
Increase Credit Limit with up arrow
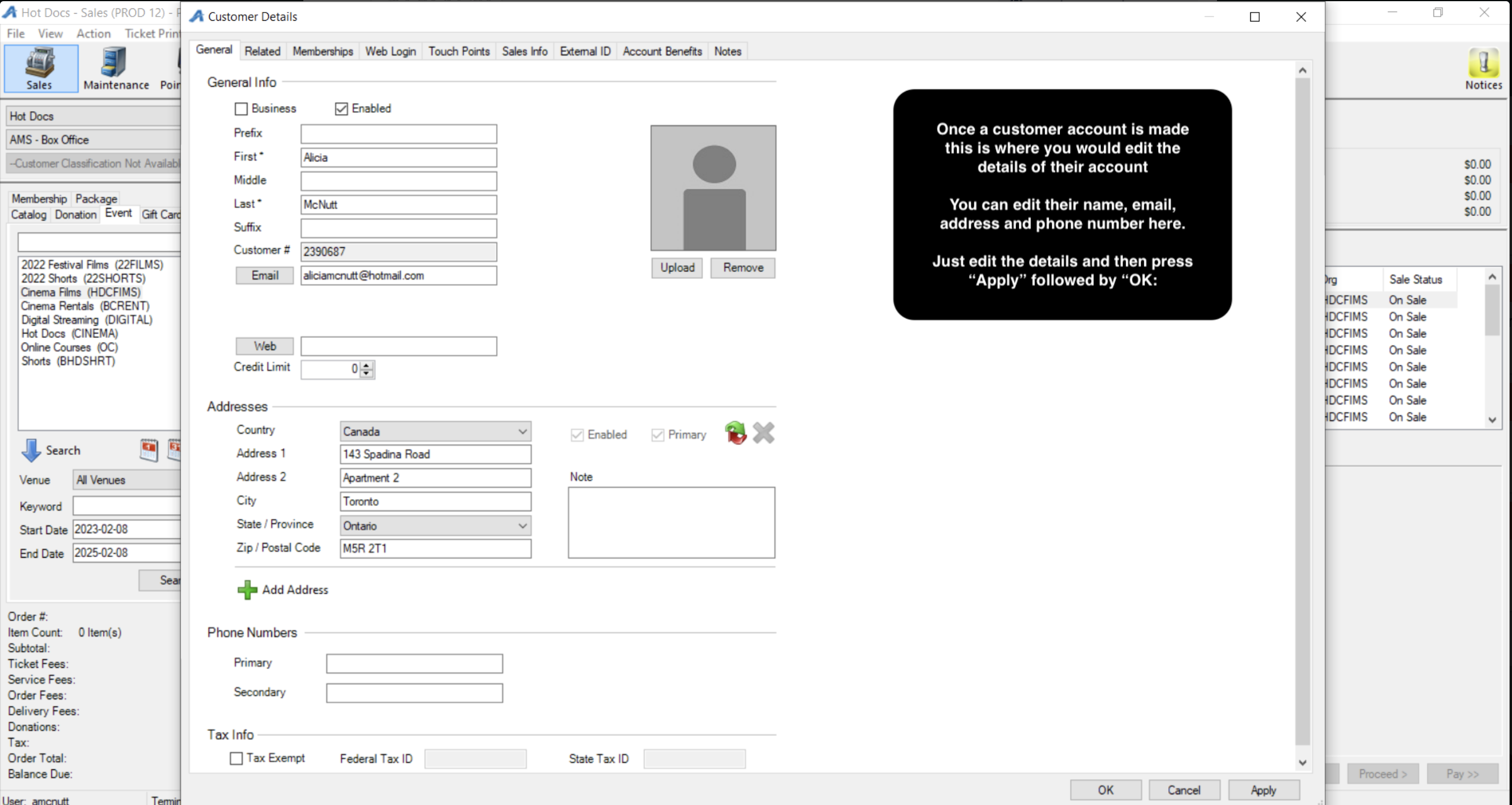pos(367,365)
